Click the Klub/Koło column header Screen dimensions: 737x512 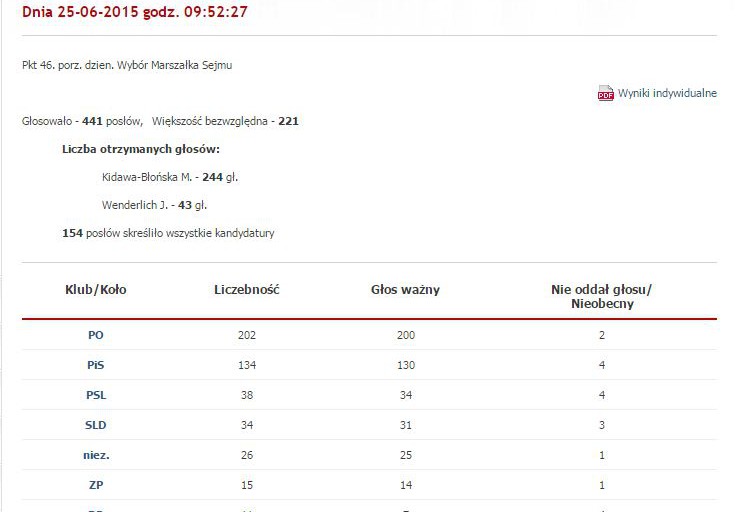(x=96, y=290)
